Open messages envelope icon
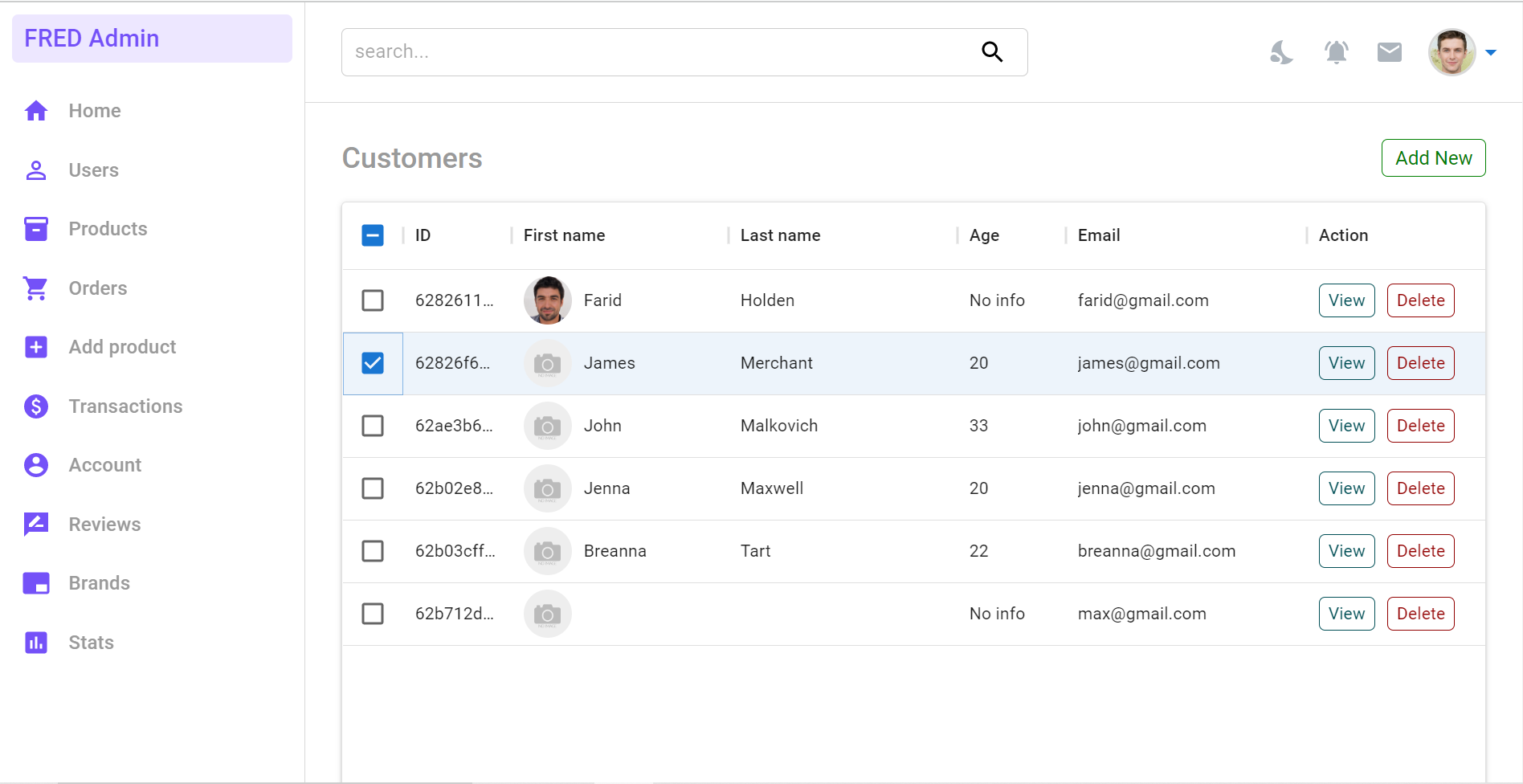The width and height of the screenshot is (1523, 784). tap(1390, 52)
